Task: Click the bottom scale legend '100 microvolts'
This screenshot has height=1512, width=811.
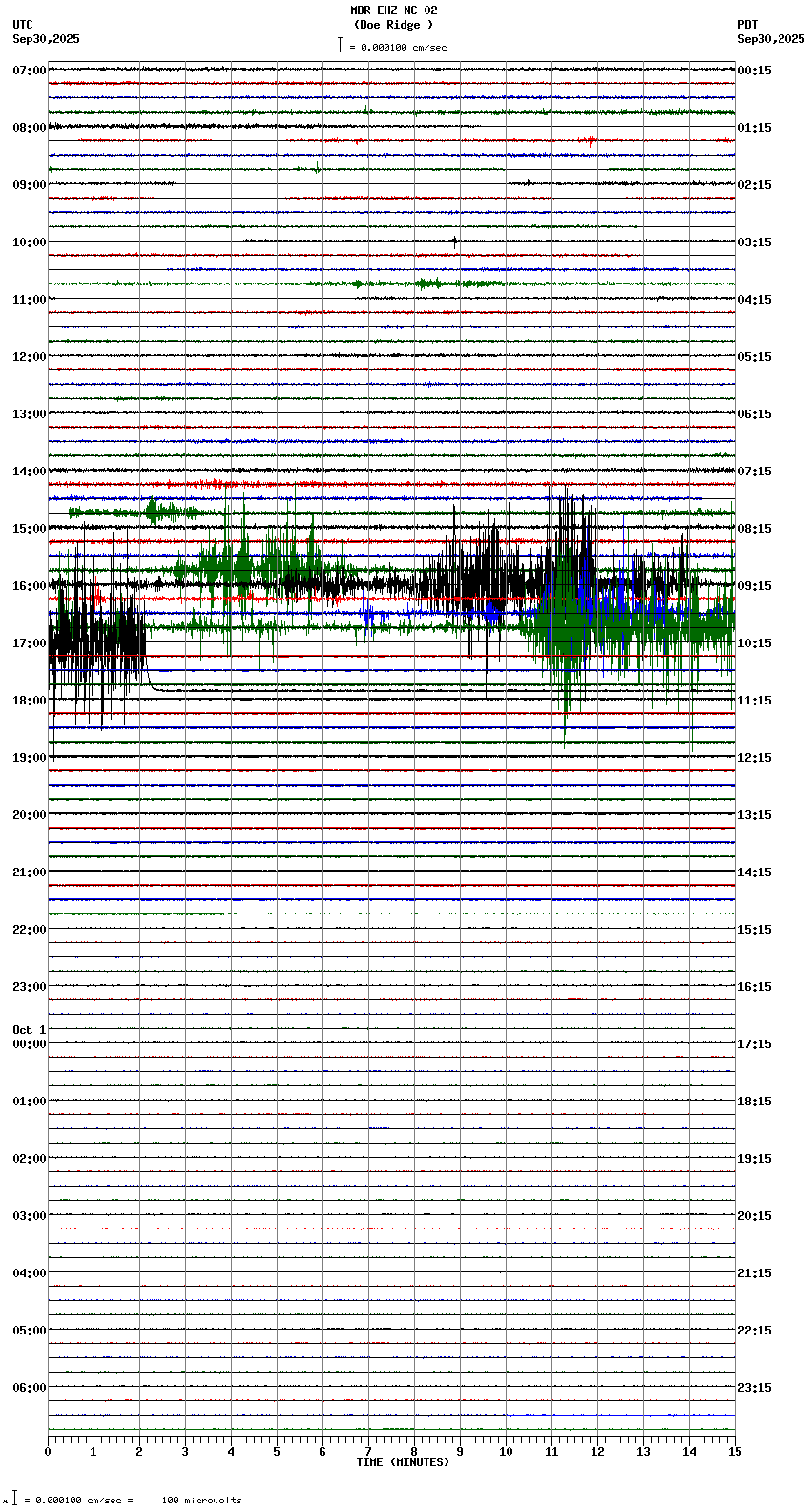Action: [201, 1501]
